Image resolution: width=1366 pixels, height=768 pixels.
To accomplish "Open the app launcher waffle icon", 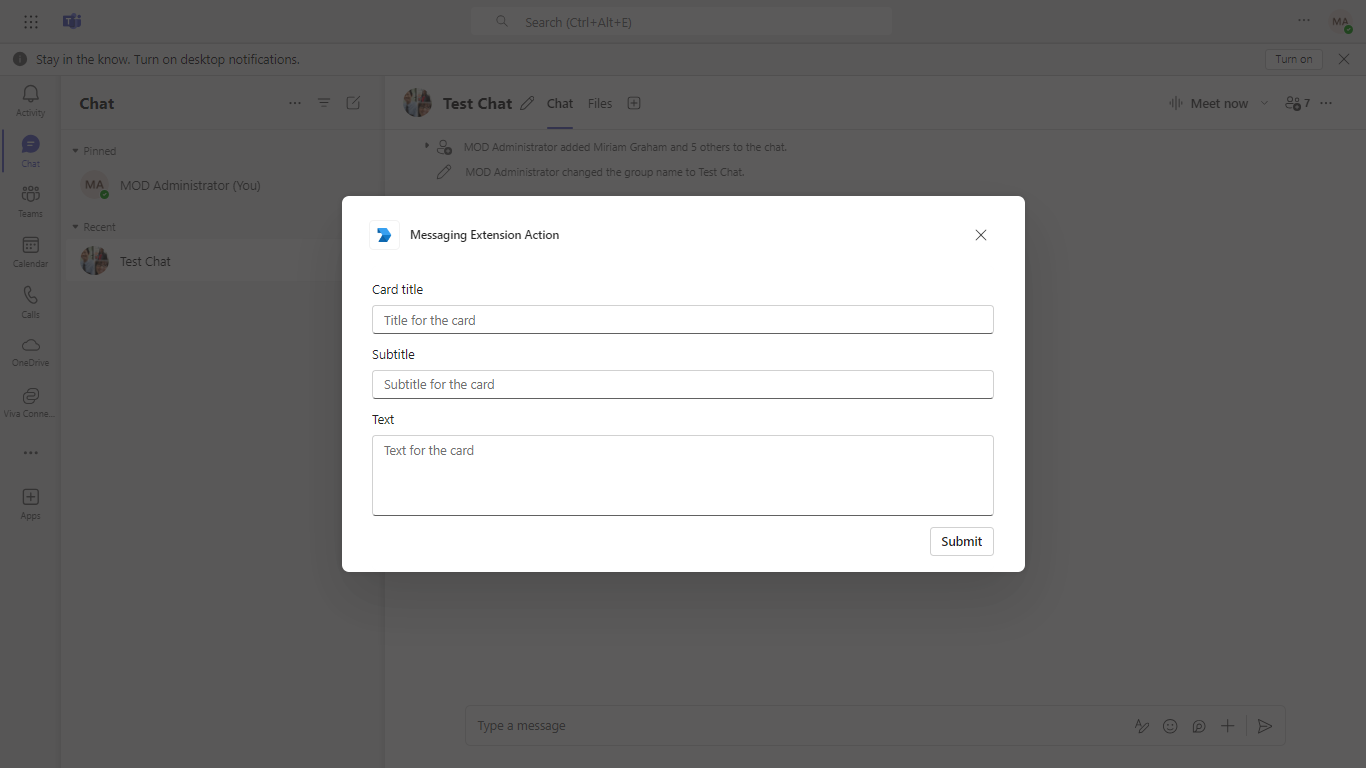I will click(x=31, y=21).
